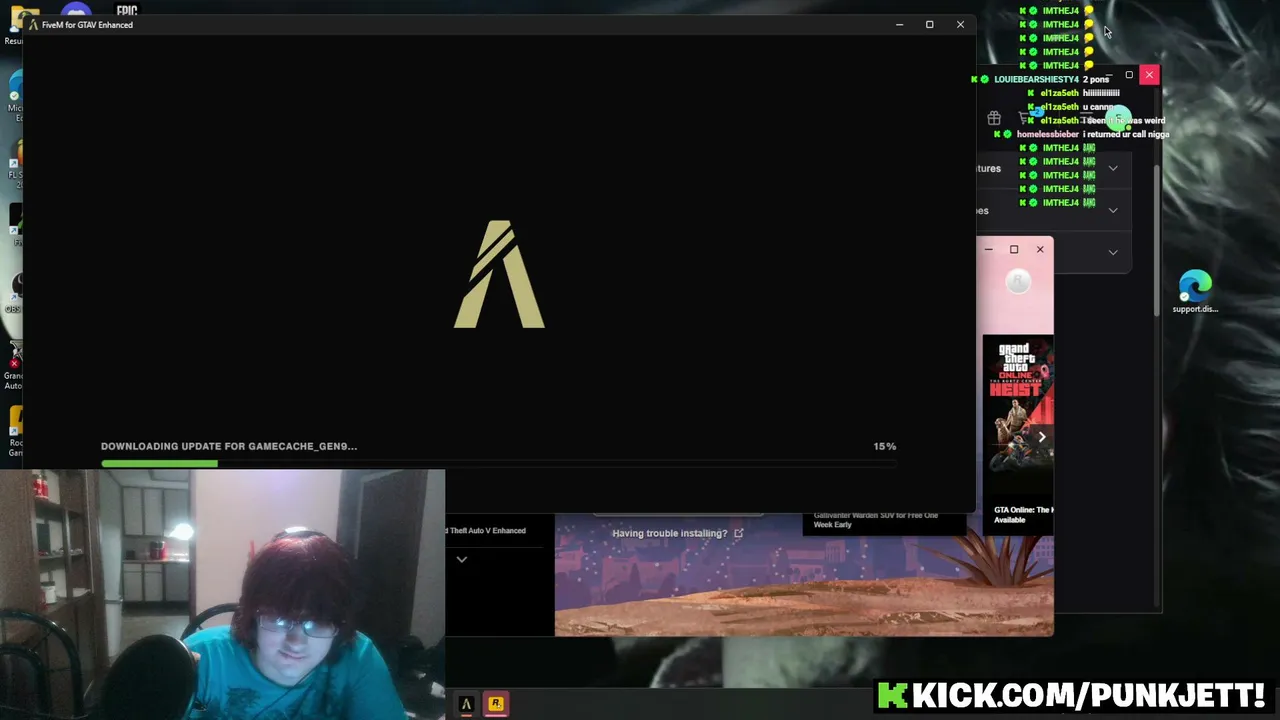The width and height of the screenshot is (1280, 720).
Task: Open the shopping cart in the background window
Action: [x=1023, y=118]
